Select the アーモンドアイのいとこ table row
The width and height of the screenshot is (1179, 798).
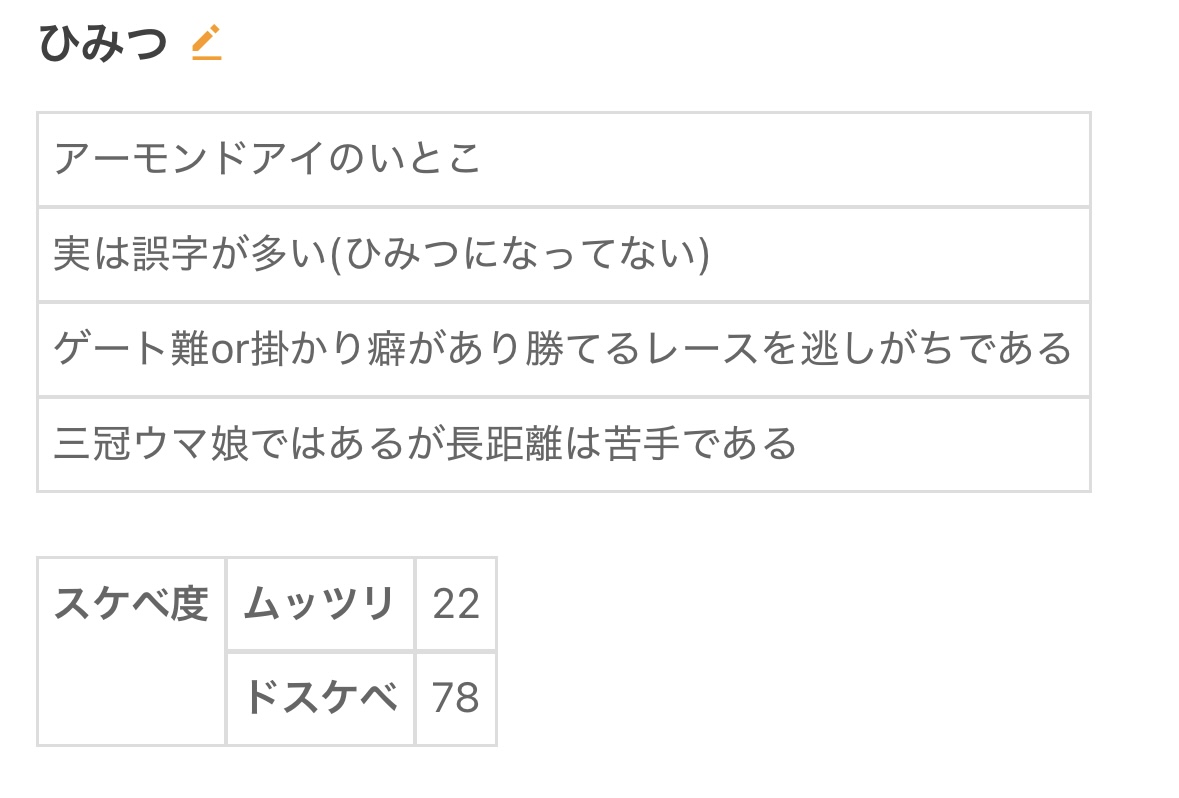click(563, 160)
